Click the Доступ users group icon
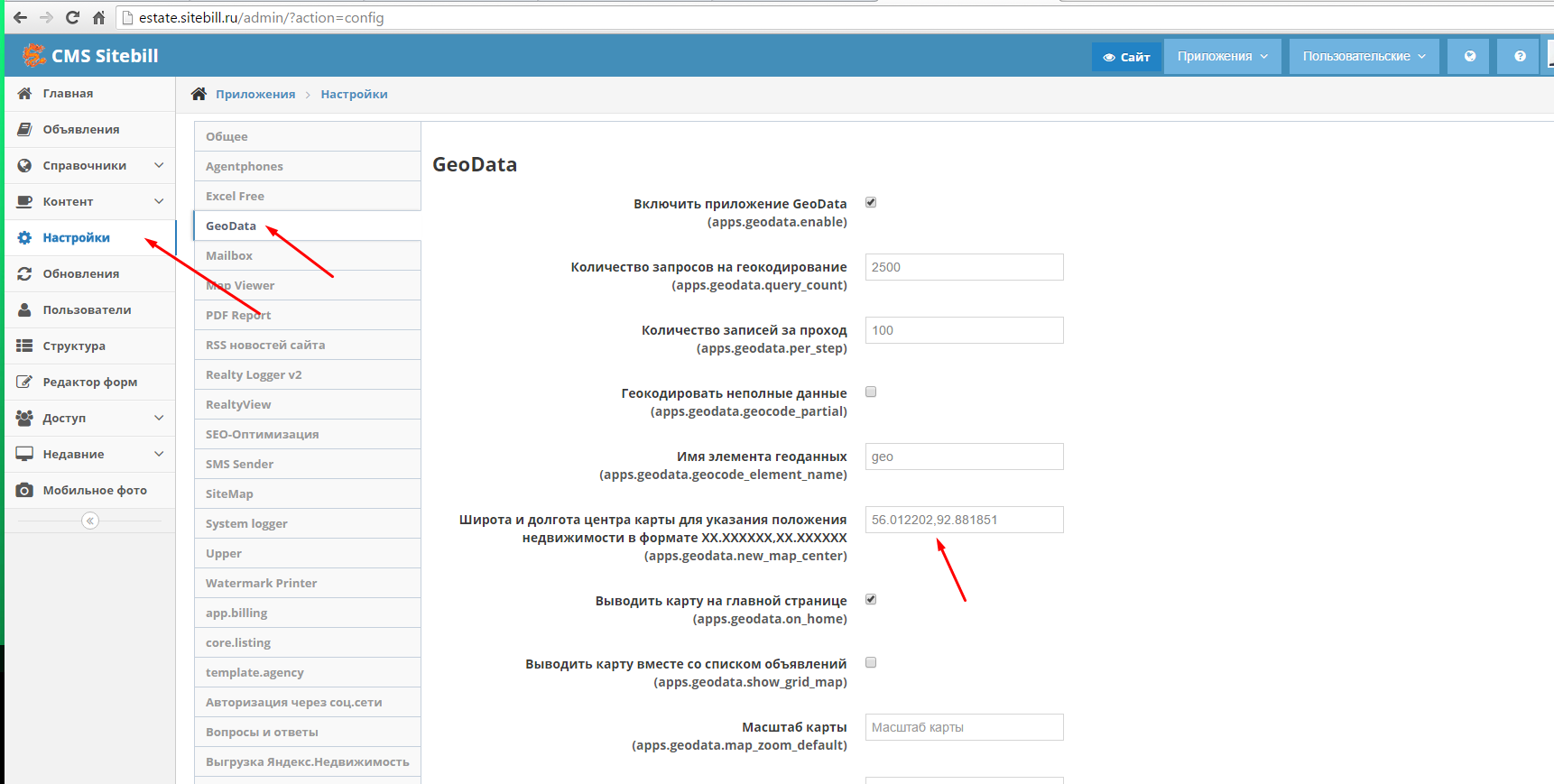Screen dimensions: 1554x784 tap(24, 418)
